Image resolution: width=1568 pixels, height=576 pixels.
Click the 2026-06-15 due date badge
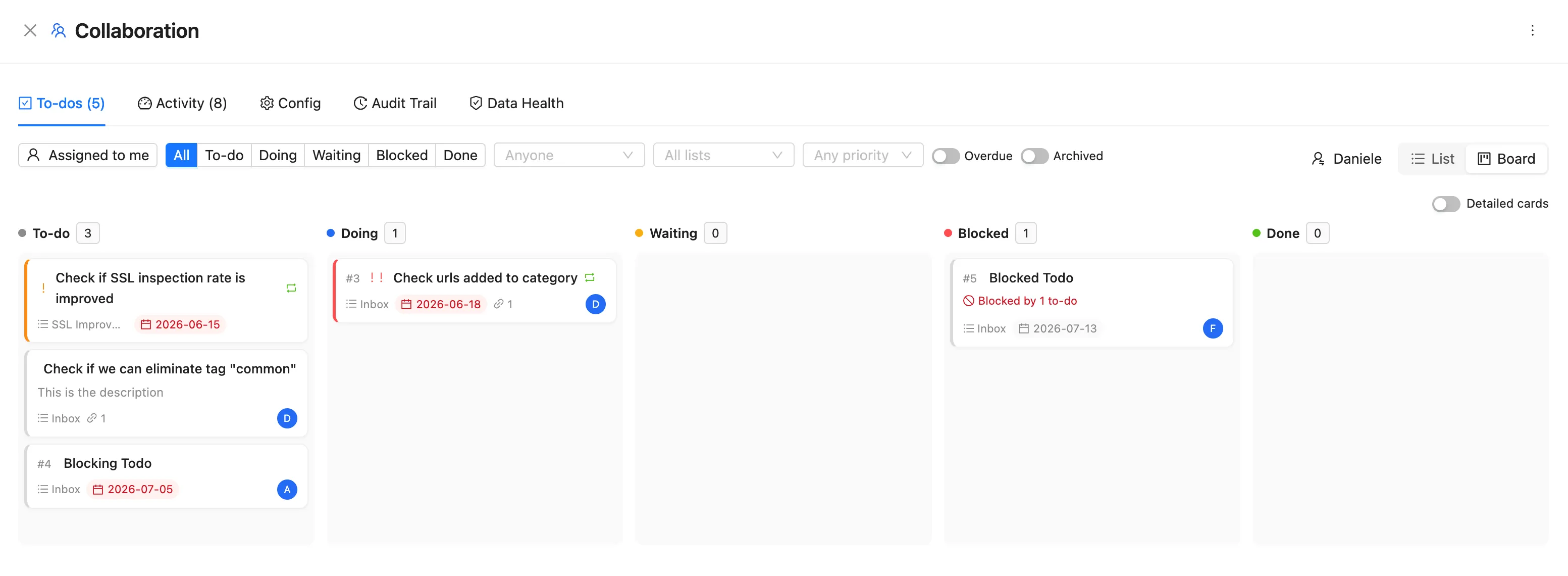(x=180, y=325)
